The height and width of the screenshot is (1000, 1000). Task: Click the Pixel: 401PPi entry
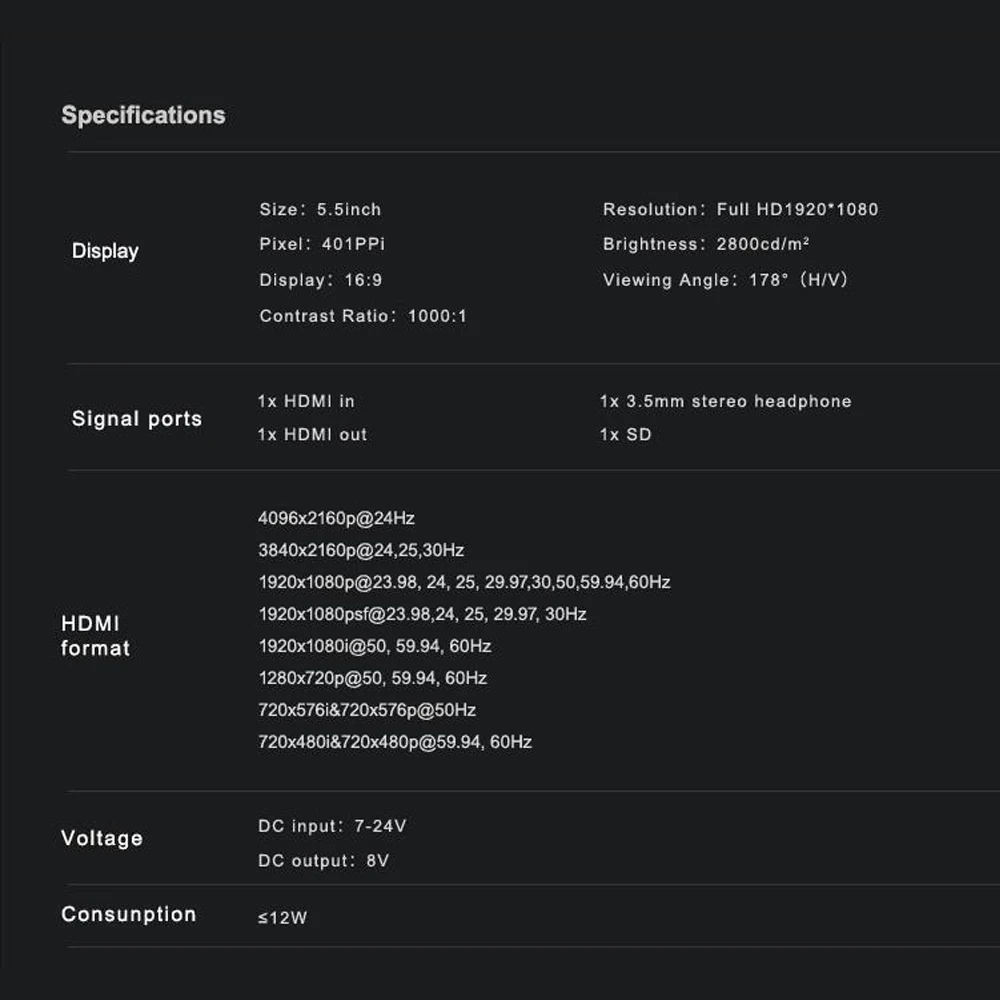pyautogui.click(x=322, y=244)
